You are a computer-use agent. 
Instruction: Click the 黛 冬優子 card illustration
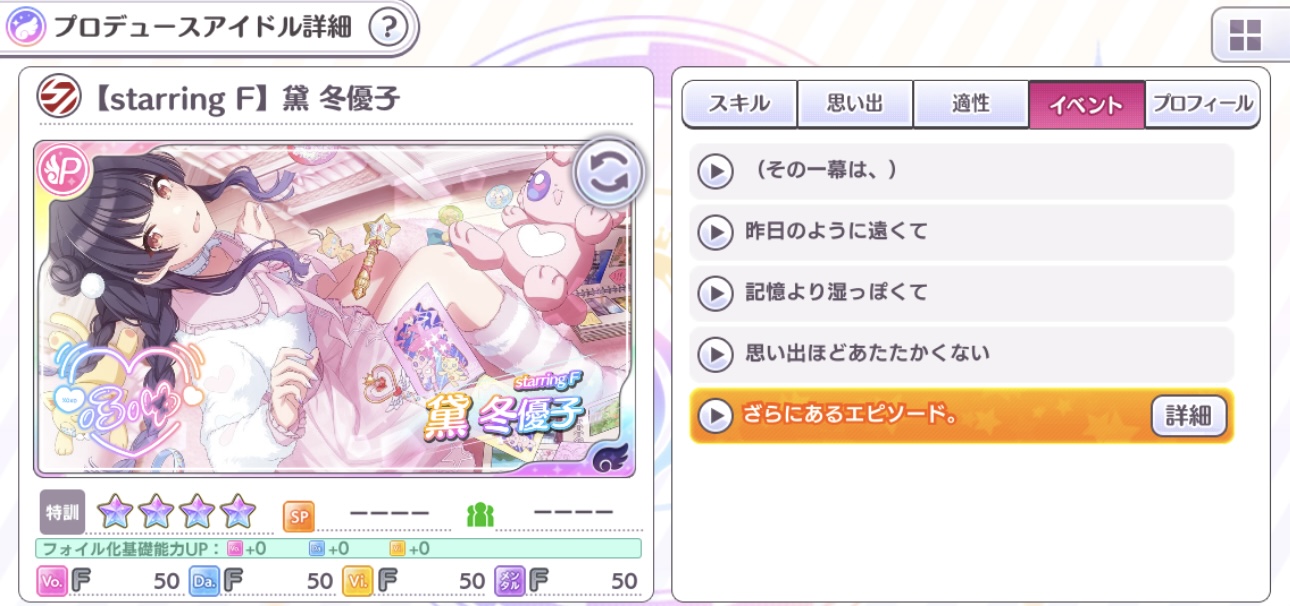coord(335,308)
